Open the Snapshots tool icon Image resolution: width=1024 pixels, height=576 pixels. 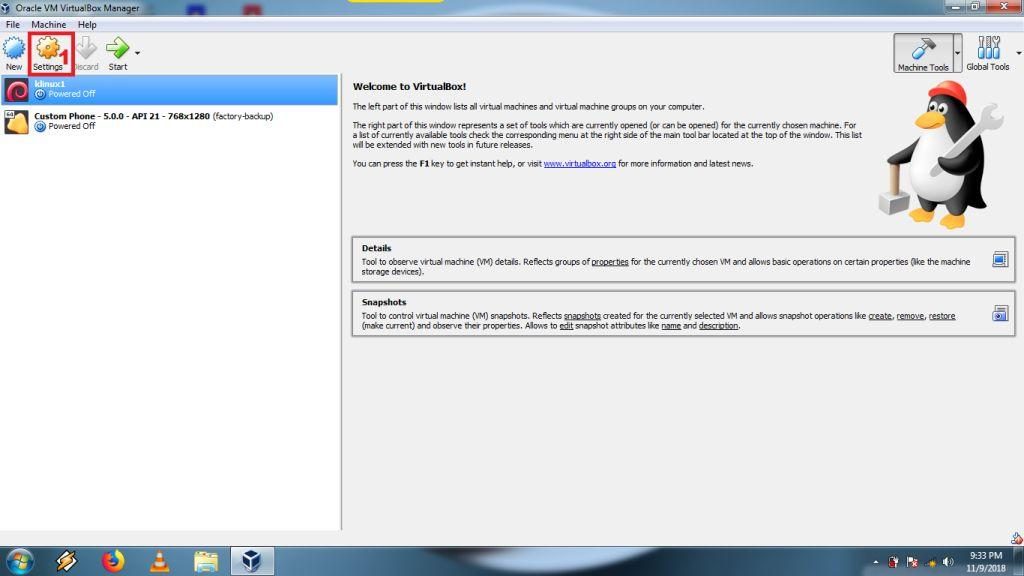(x=1000, y=314)
